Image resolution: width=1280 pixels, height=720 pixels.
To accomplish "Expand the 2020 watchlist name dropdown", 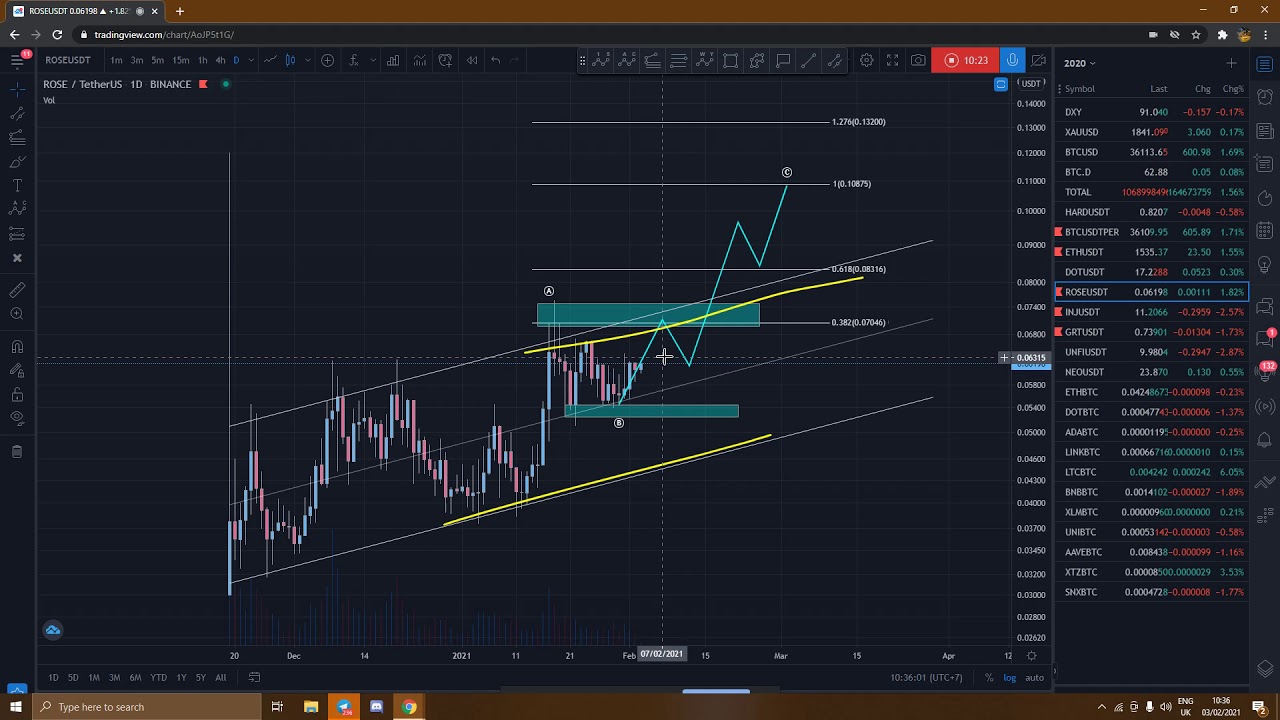I will [x=1079, y=63].
